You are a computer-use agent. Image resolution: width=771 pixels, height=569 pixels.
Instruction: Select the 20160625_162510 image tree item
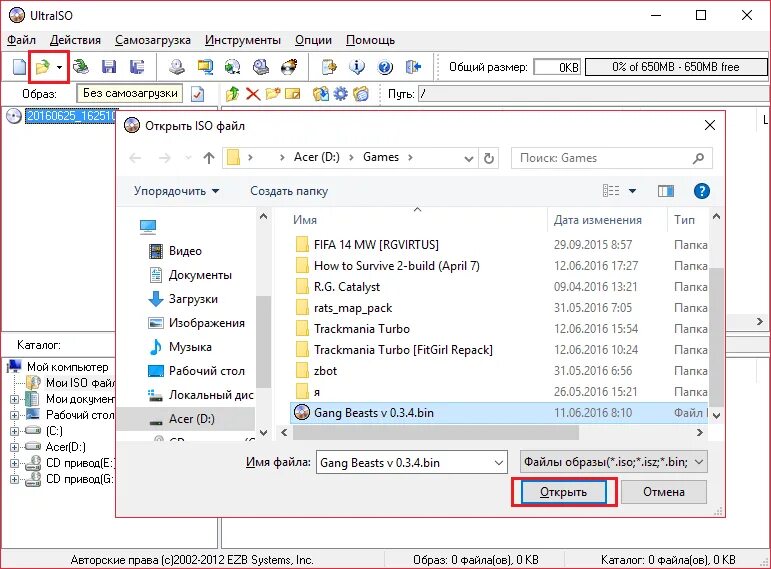coord(70,116)
